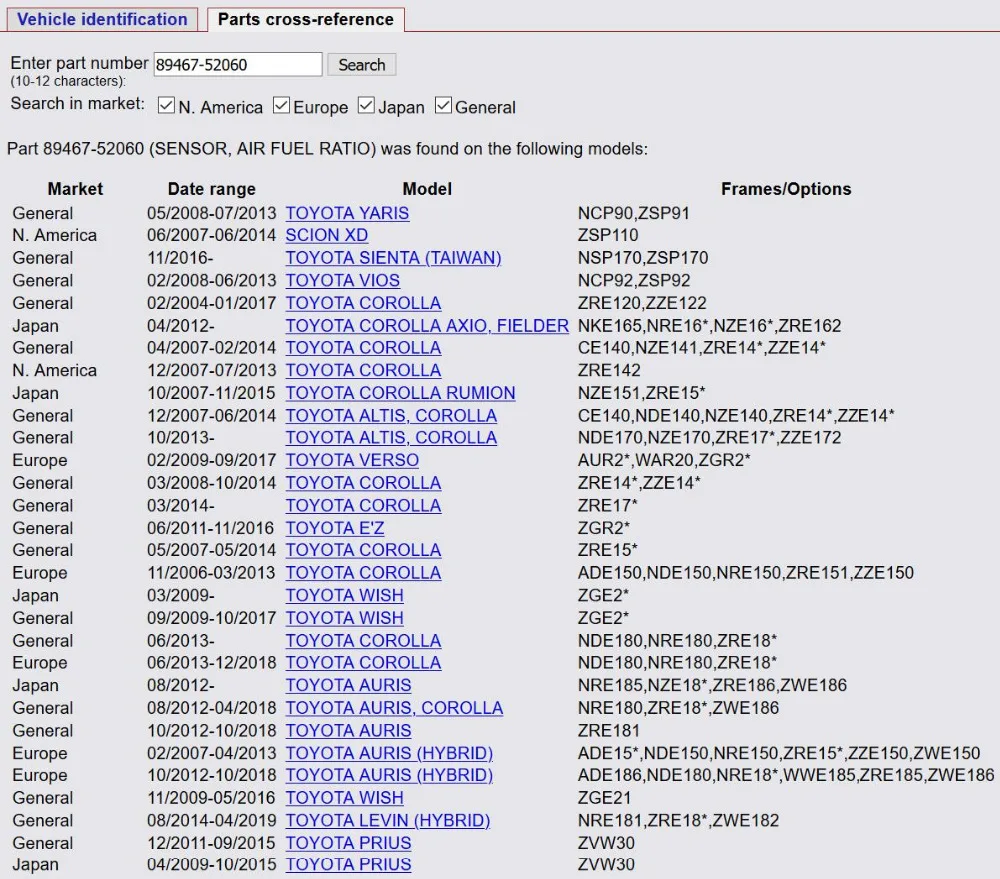The width and height of the screenshot is (1000, 879).
Task: Click frame text NRE181,ZRE18*,ZWE182
Action: (679, 820)
